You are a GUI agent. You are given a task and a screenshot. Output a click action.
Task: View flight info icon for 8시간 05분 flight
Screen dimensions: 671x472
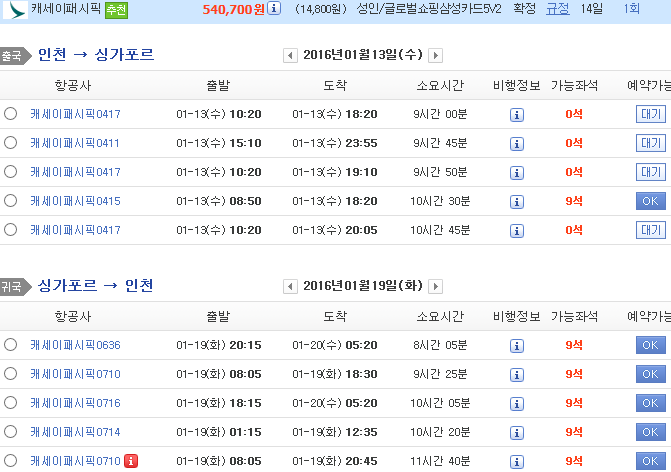(517, 346)
